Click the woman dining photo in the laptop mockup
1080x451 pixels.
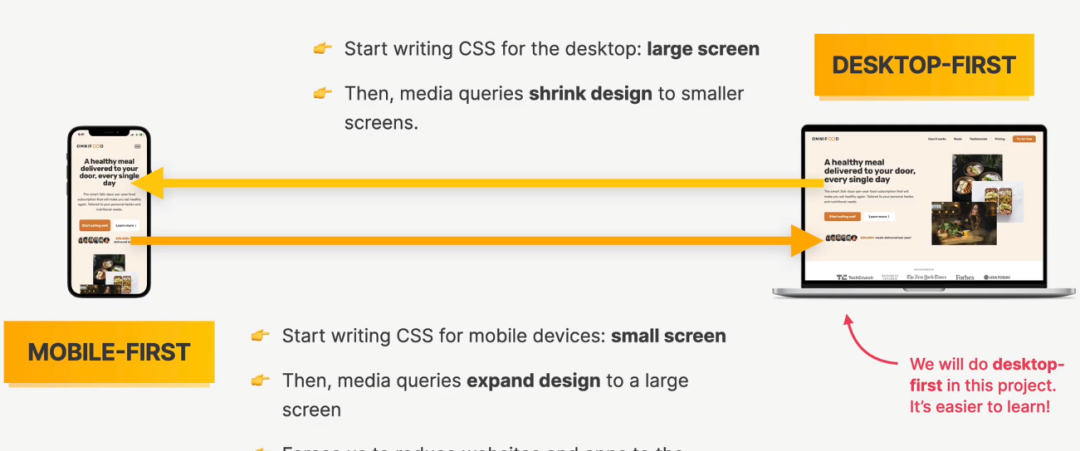964,223
